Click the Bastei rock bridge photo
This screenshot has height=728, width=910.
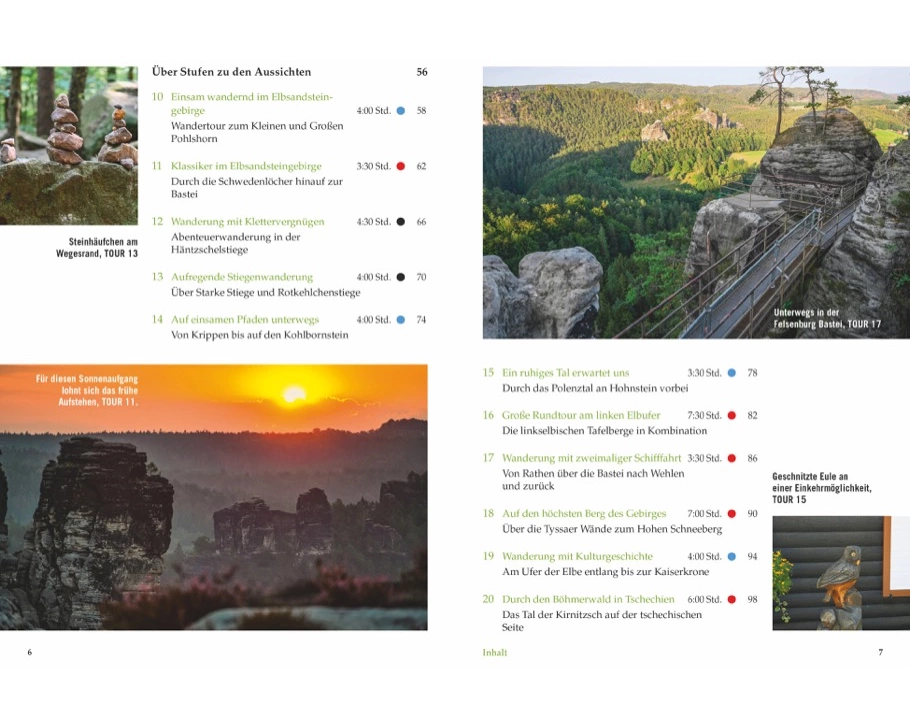point(696,203)
